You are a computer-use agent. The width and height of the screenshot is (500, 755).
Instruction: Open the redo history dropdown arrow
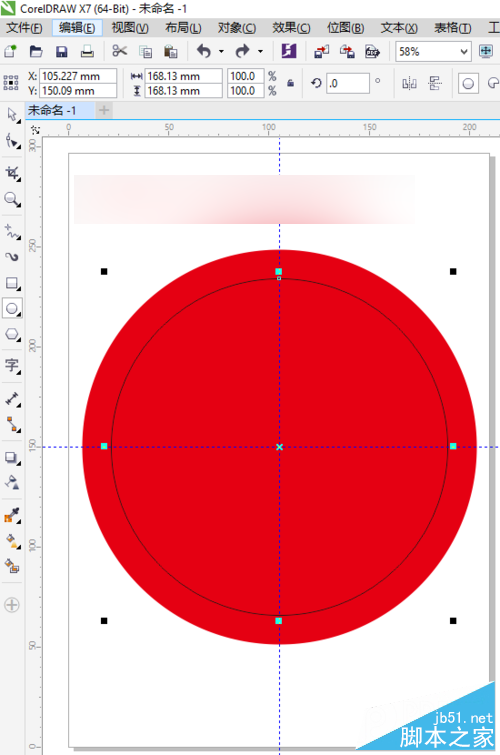click(x=260, y=51)
